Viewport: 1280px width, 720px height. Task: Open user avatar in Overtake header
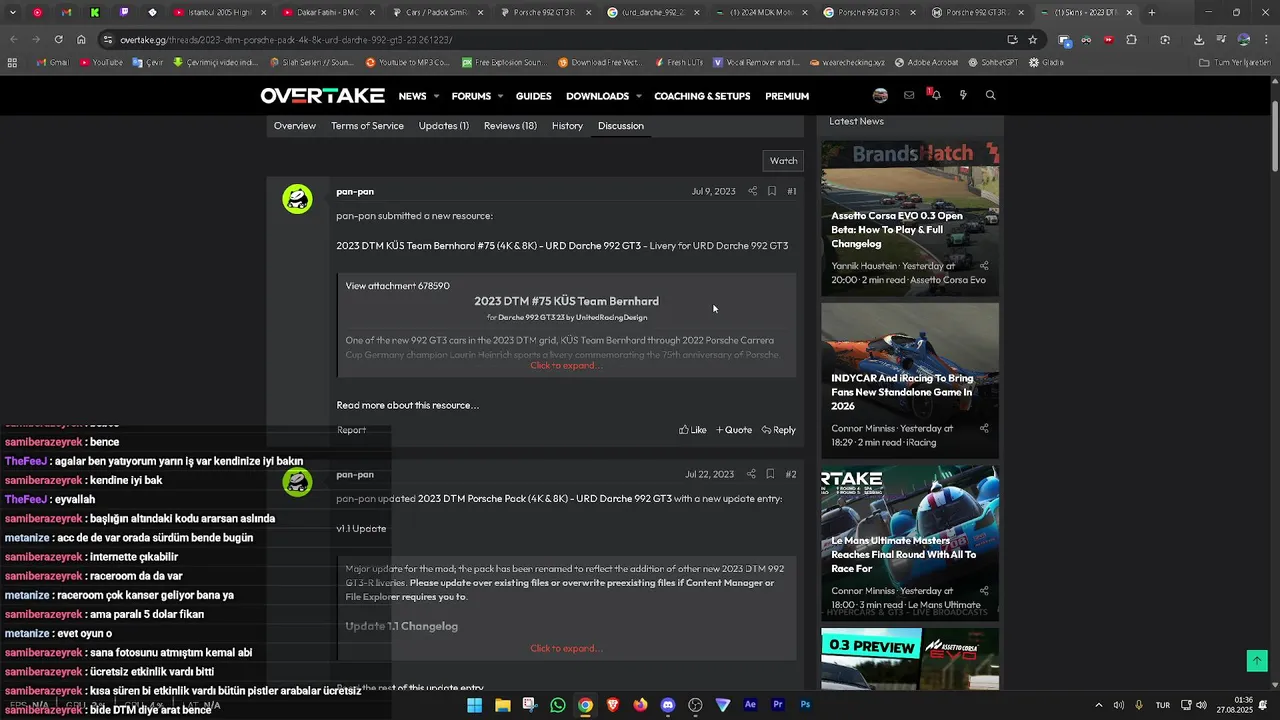pos(880,95)
